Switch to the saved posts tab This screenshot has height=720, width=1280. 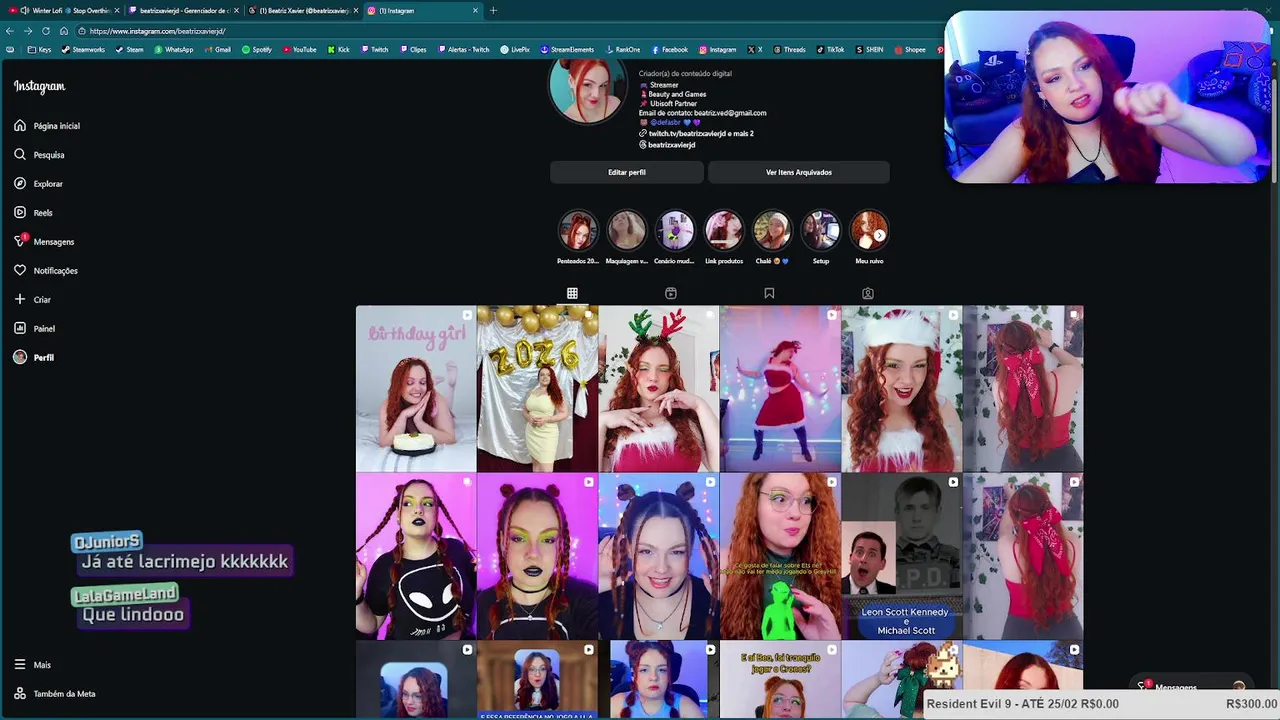point(769,293)
